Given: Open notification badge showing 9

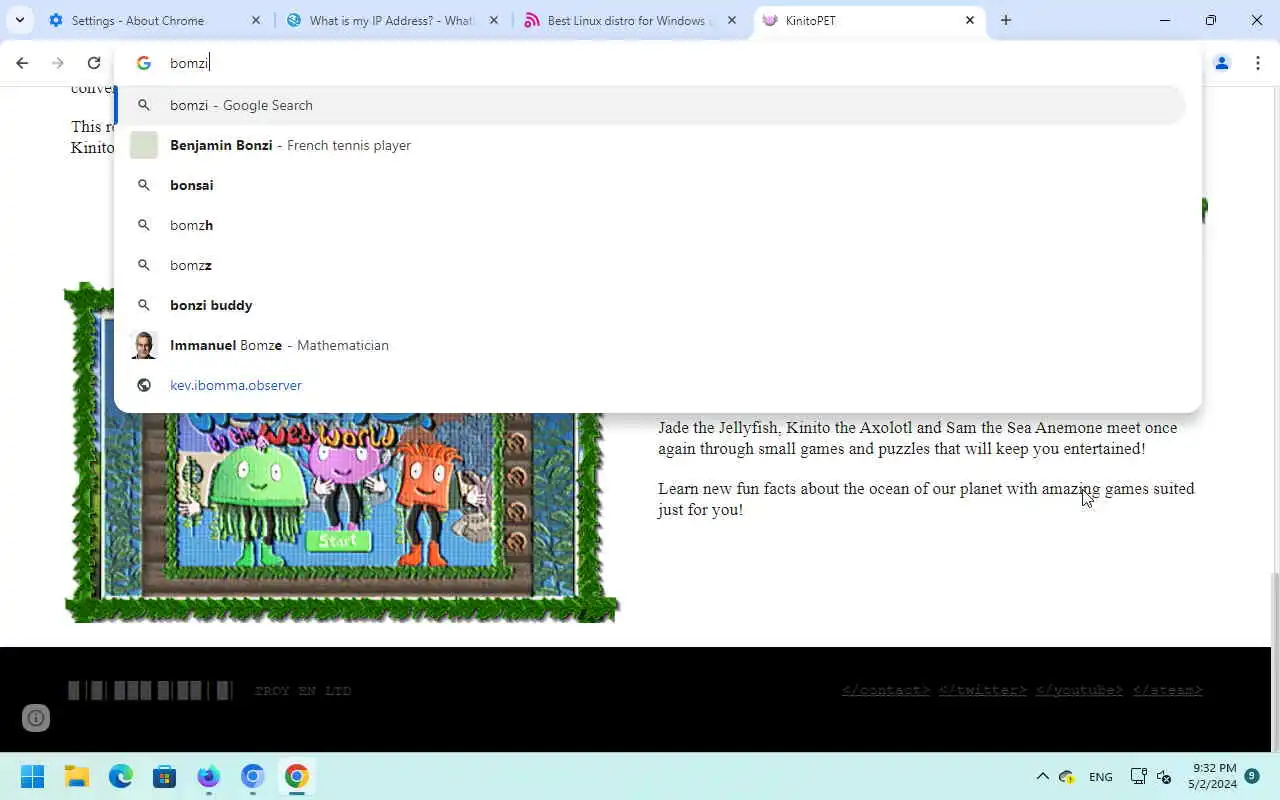Looking at the screenshot, I should pos(1252,776).
